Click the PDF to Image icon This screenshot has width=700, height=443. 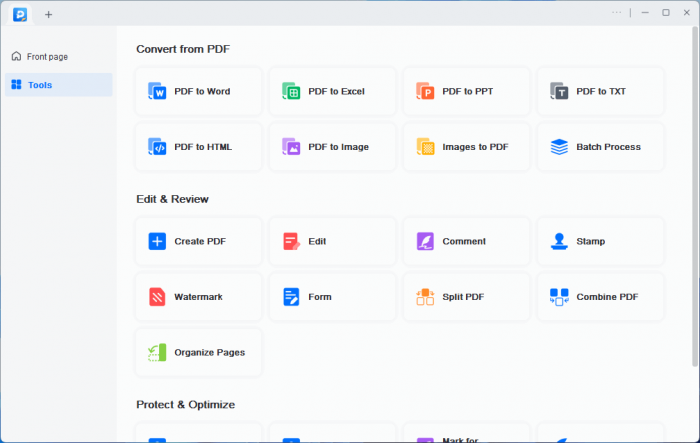291,146
